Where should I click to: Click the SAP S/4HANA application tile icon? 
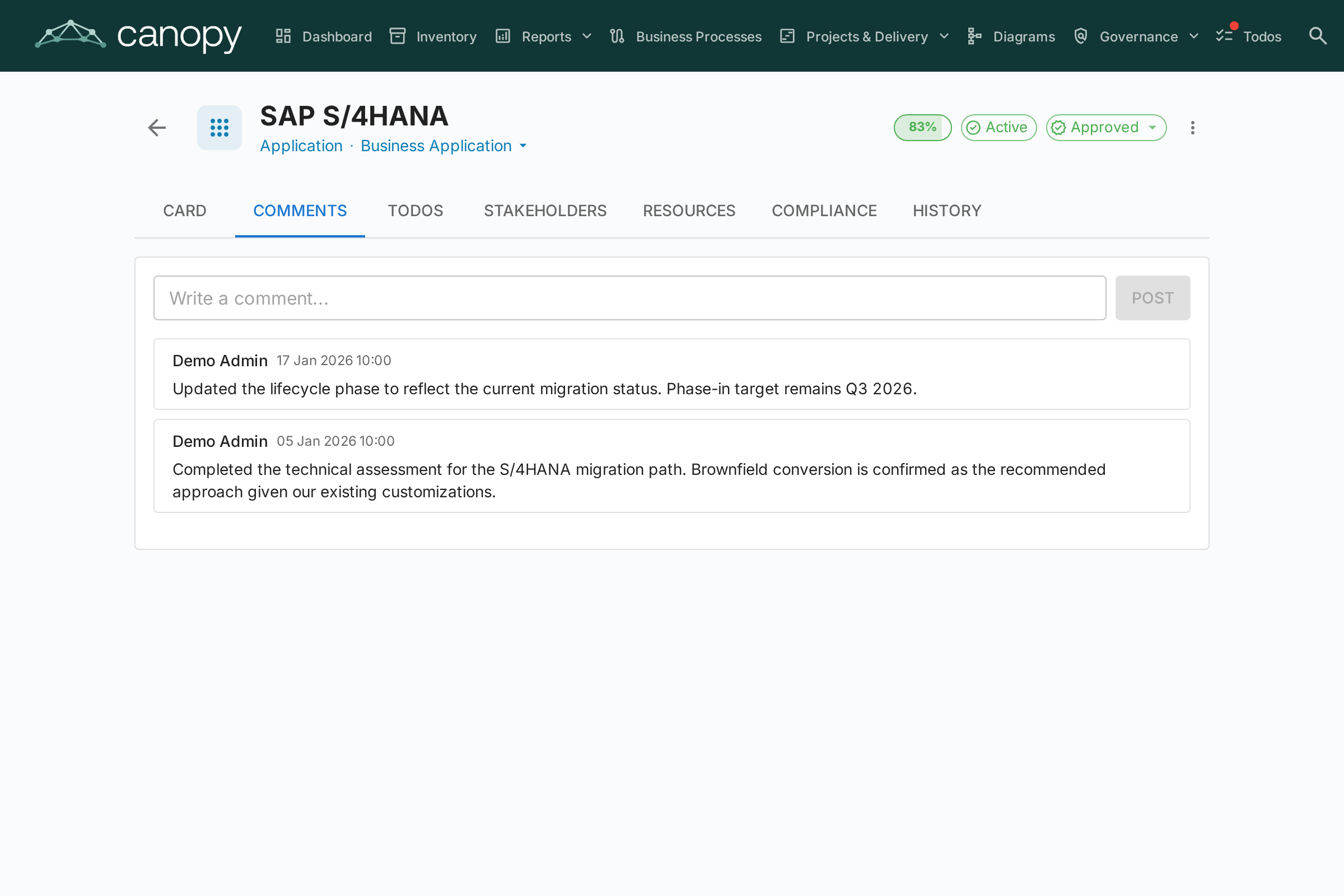220,128
